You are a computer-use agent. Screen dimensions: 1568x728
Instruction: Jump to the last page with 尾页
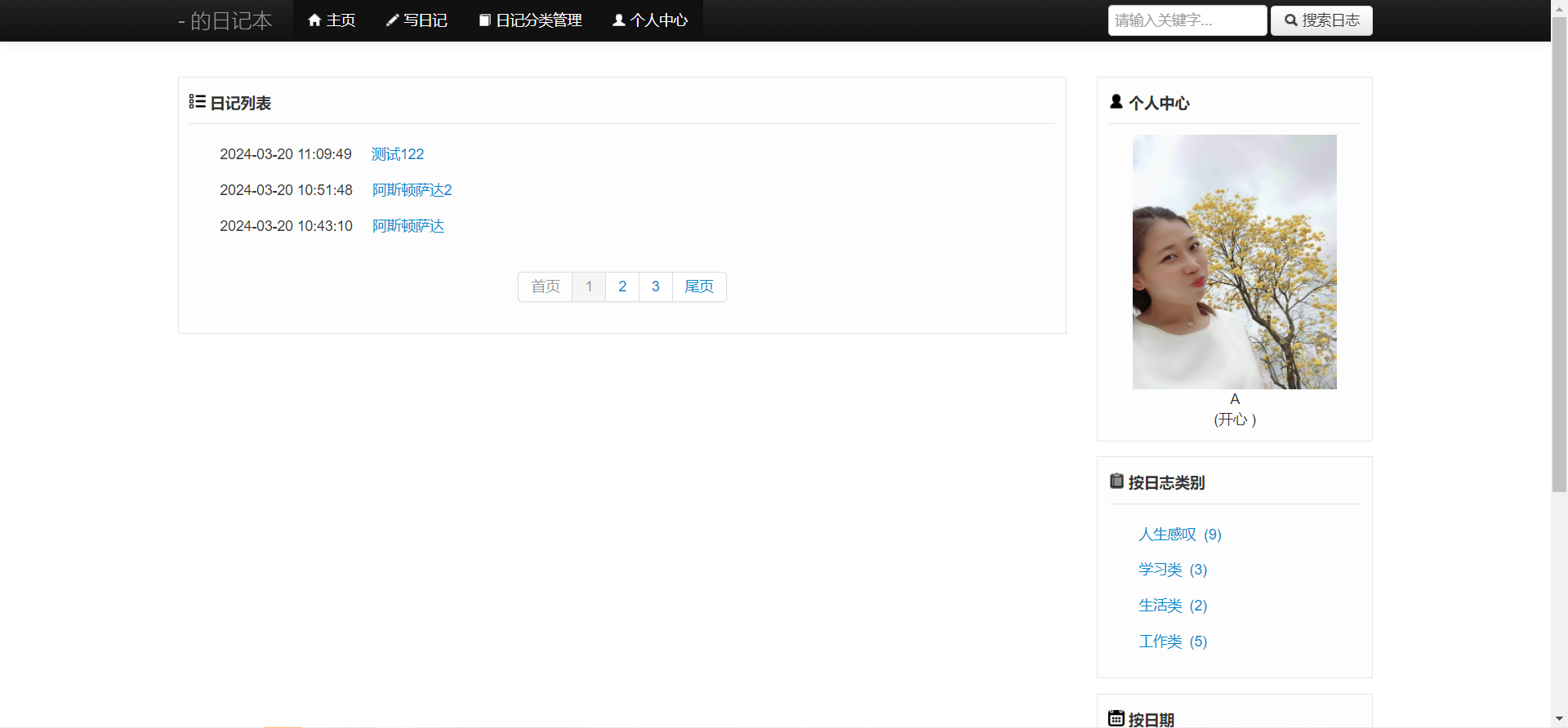coord(699,286)
